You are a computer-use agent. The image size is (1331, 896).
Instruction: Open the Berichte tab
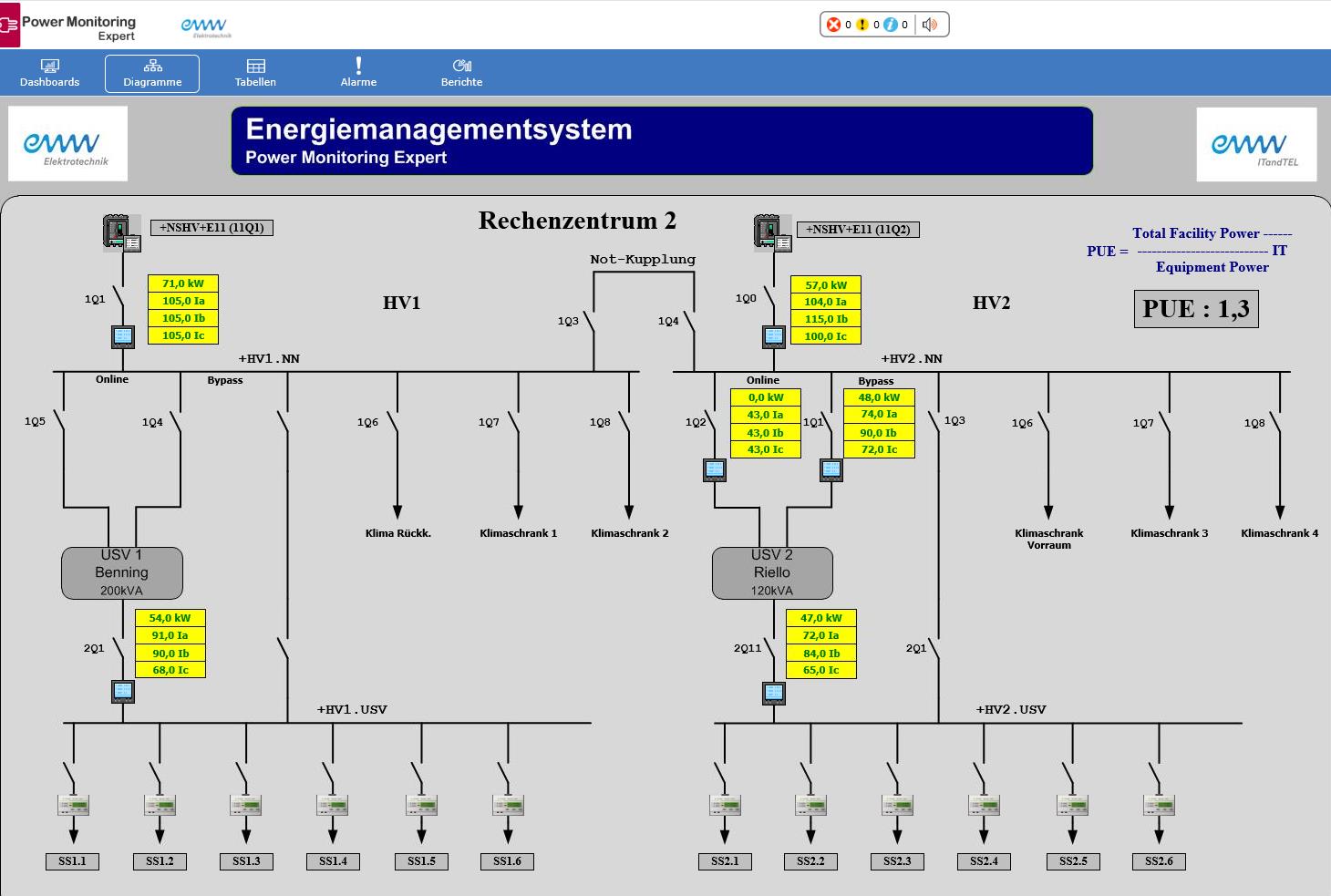coord(461,73)
